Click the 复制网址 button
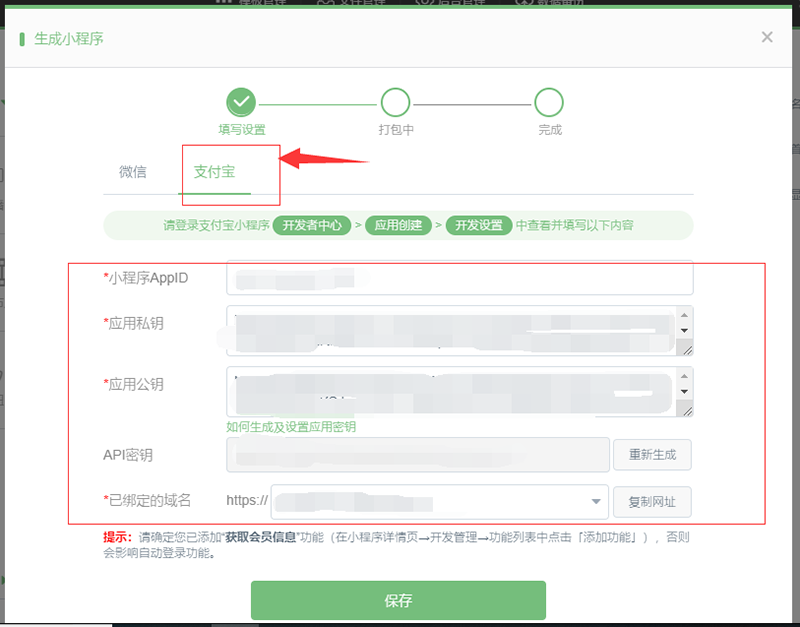This screenshot has height=627, width=800. click(x=652, y=500)
